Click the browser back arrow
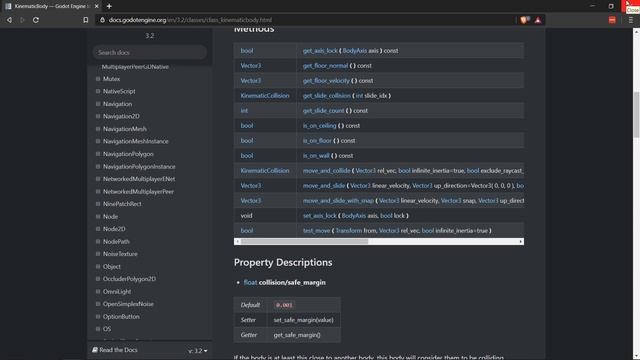Screen dimensions: 640x360 (9, 20)
